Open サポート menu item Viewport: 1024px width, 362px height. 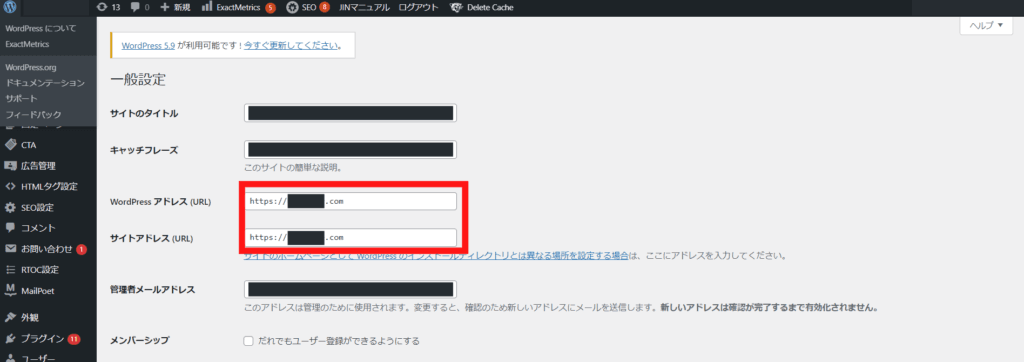point(22,99)
